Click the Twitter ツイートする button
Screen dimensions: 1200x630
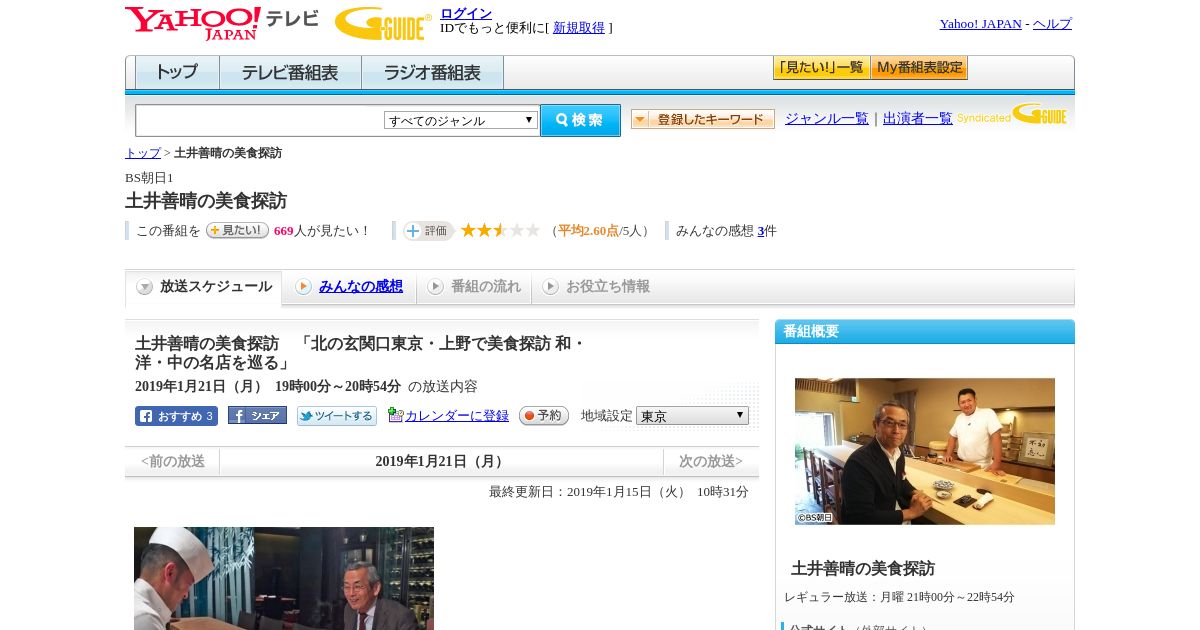coord(337,416)
